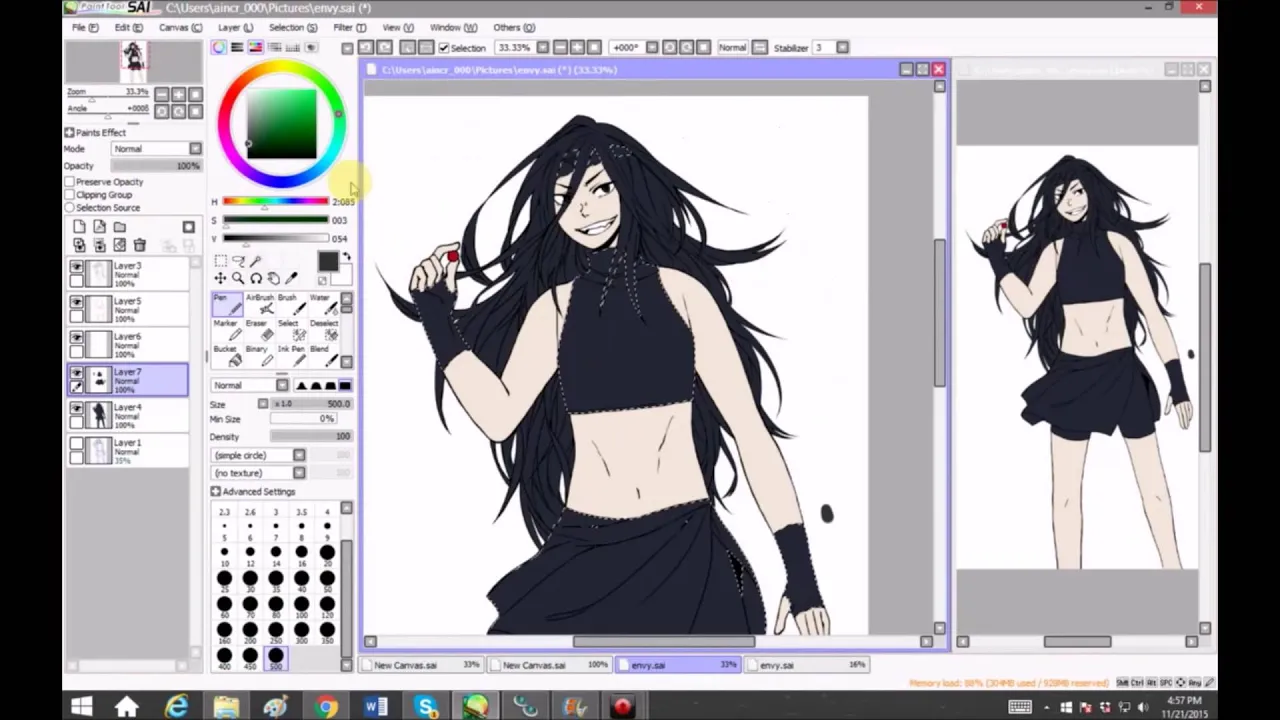
Task: Create a new layer folder
Action: (x=119, y=227)
